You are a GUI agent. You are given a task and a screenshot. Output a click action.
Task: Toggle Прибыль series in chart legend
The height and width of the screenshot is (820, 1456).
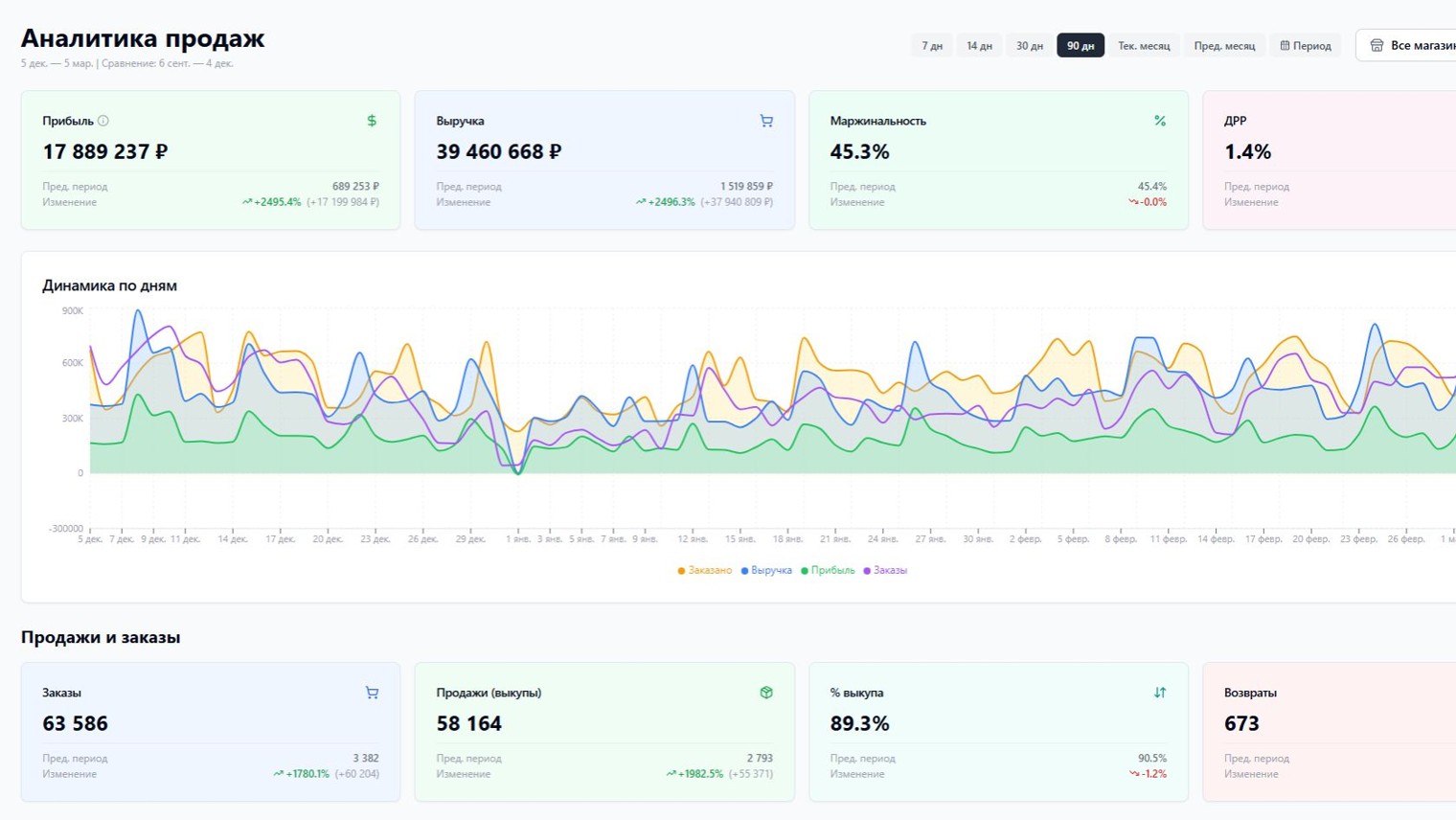point(828,570)
